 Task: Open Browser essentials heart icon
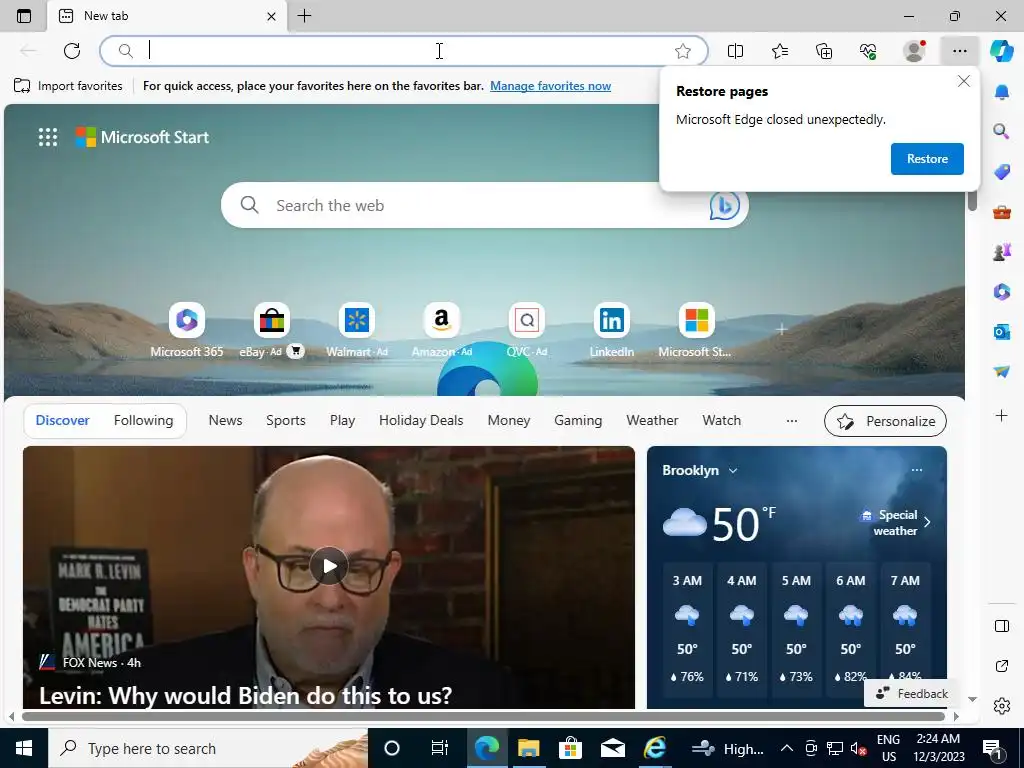coord(868,51)
